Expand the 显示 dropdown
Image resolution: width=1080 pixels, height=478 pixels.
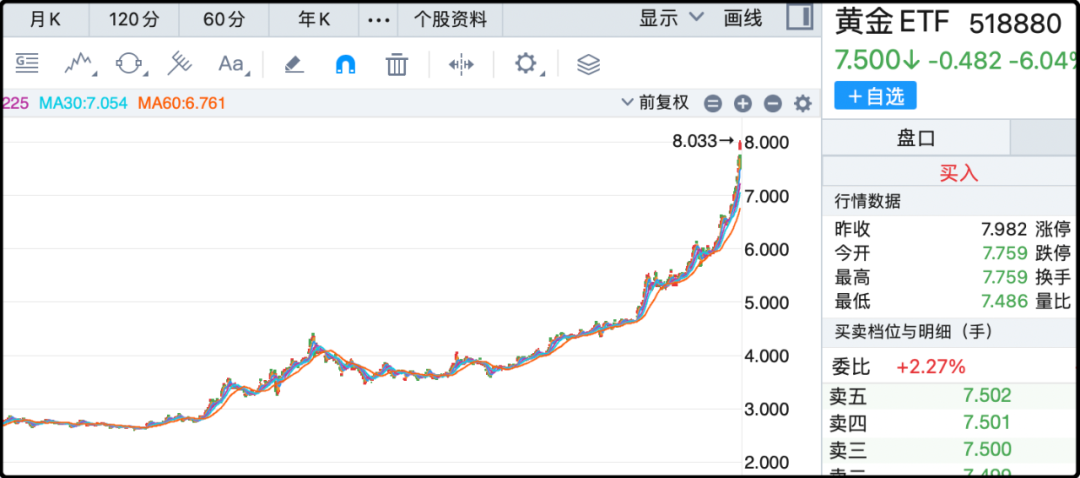tap(671, 18)
